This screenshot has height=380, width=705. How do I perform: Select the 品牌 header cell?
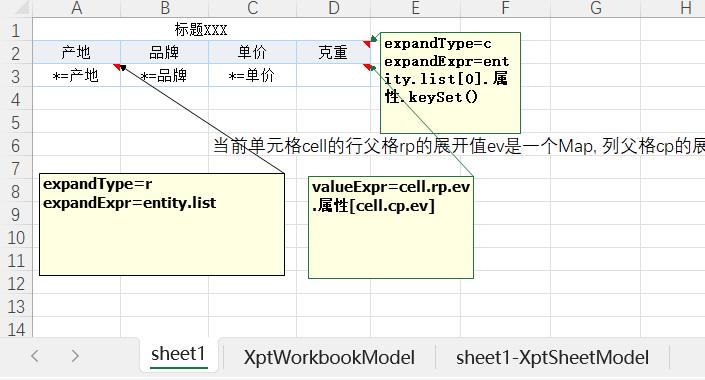pyautogui.click(x=165, y=53)
